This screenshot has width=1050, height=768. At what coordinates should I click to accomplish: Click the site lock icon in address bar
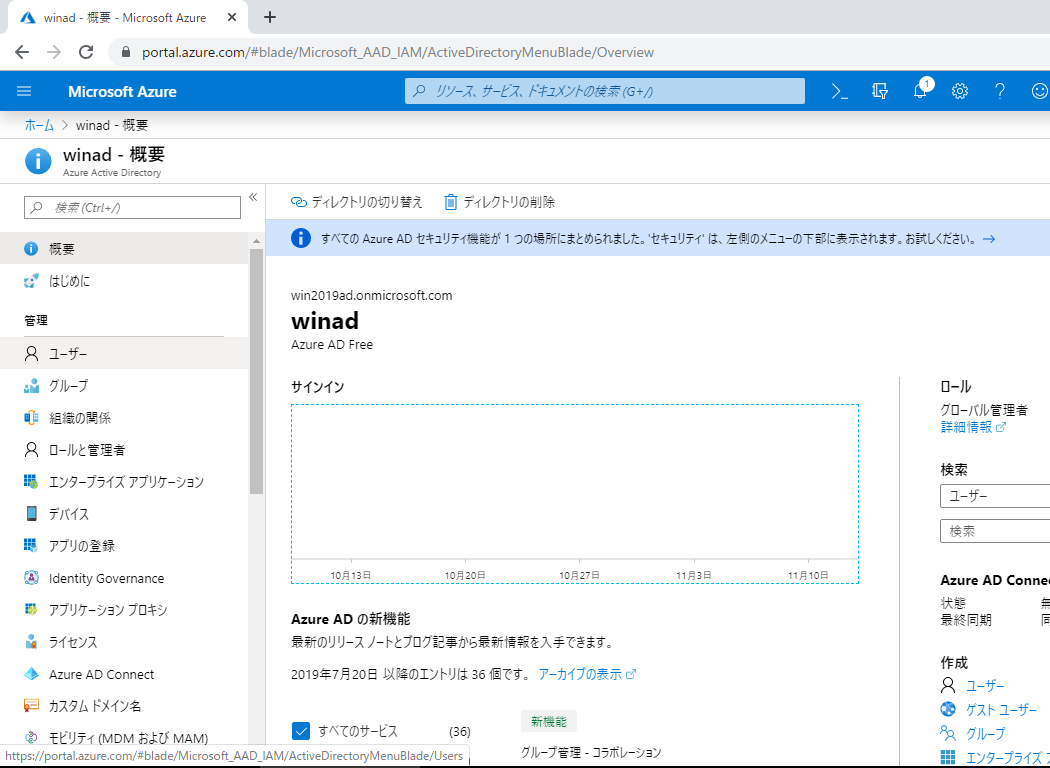pos(125,52)
